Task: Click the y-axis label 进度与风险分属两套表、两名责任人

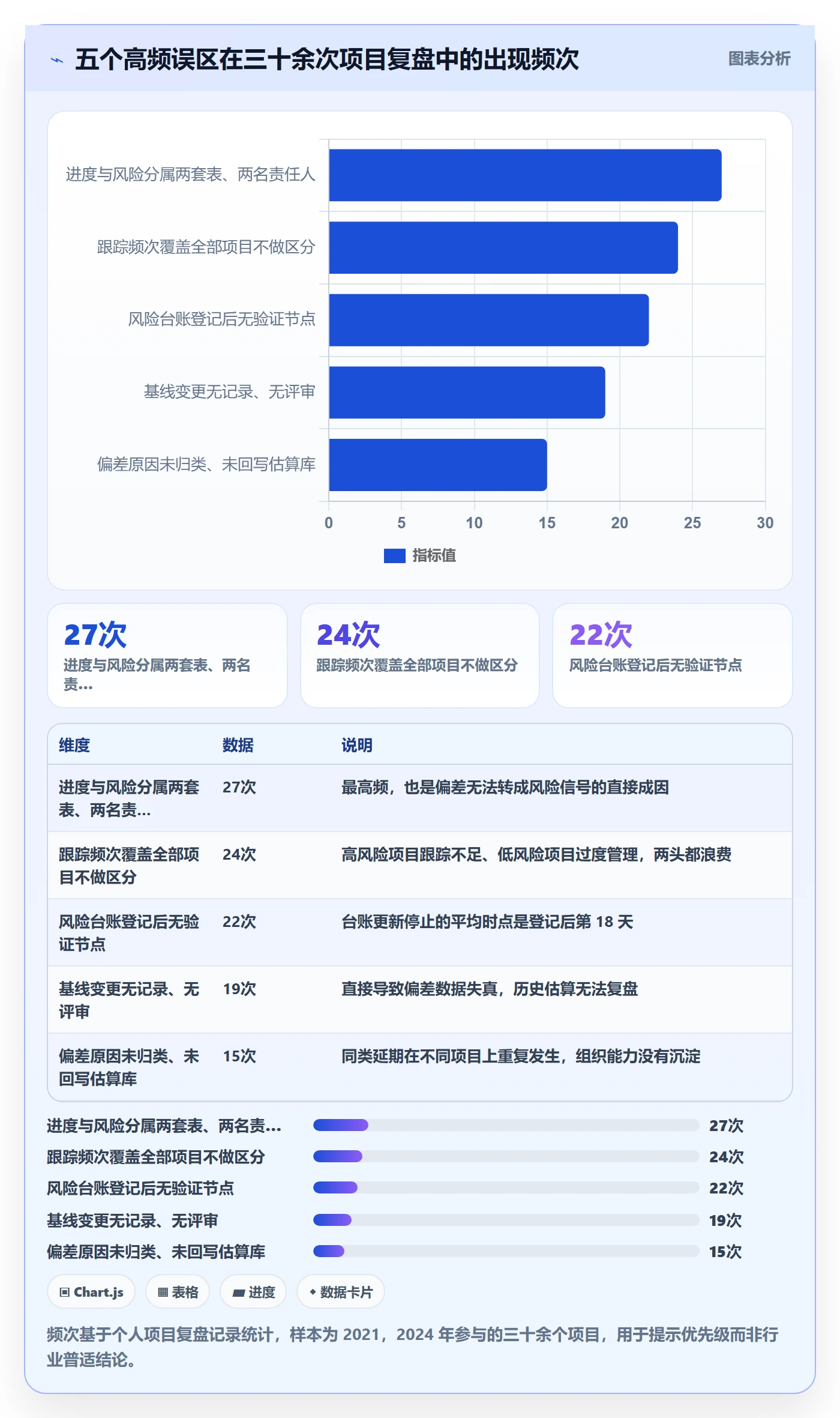Action: tap(191, 175)
